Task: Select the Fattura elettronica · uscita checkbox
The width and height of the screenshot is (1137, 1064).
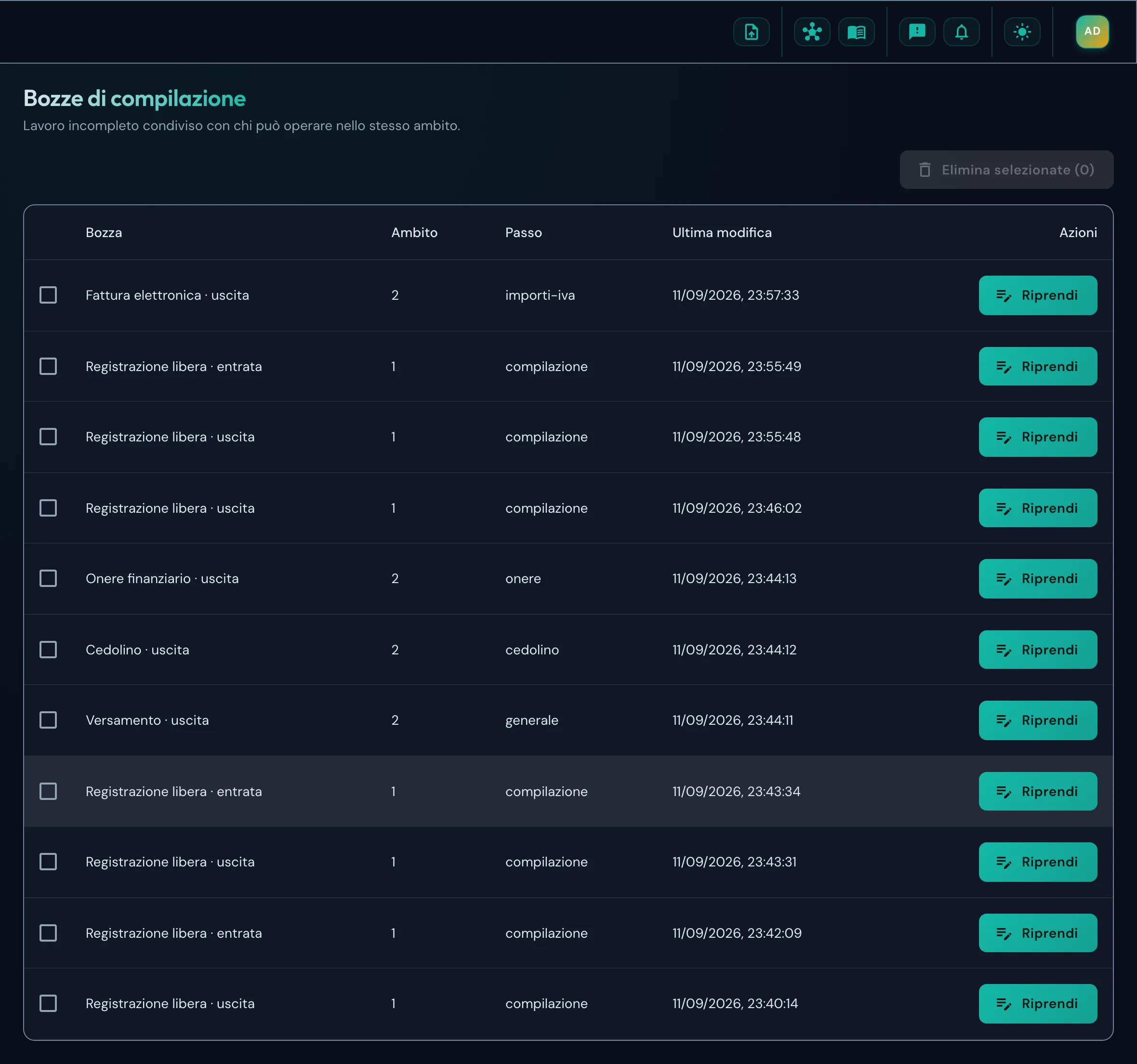Action: [48, 295]
